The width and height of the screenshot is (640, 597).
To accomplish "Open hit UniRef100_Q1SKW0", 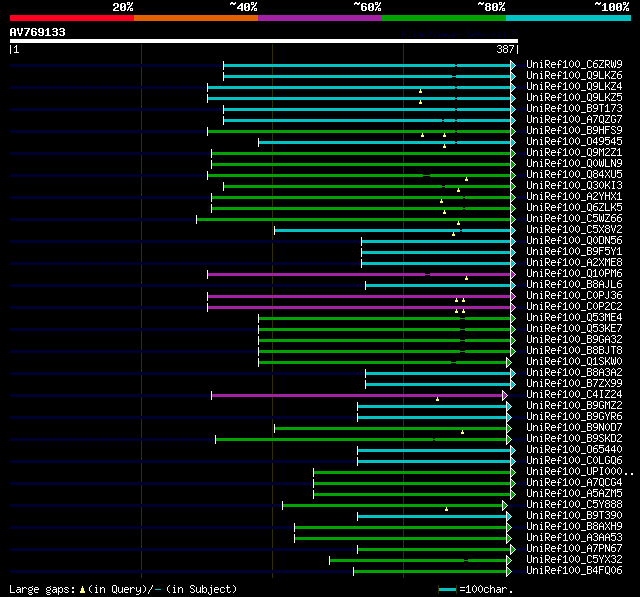I will click(x=574, y=362).
